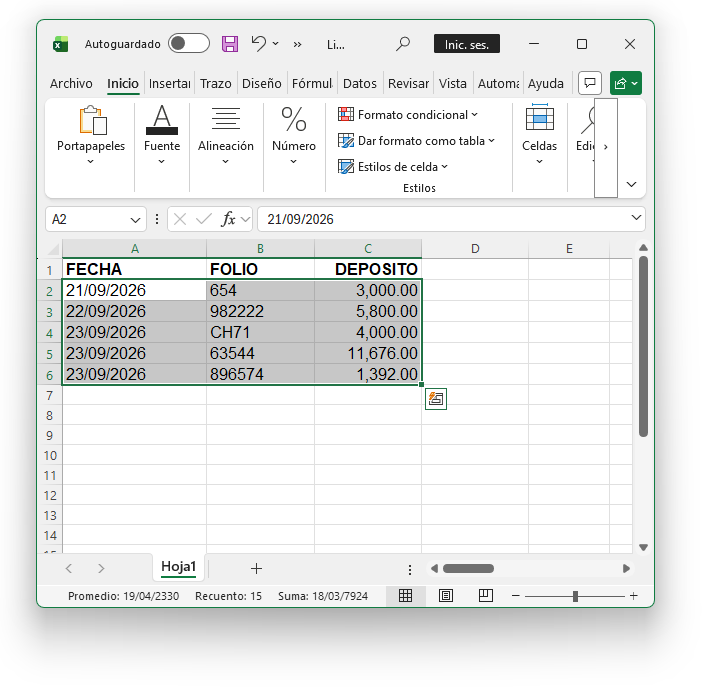Expand the Celdas group
Screen dimensions: 707x695
539,135
